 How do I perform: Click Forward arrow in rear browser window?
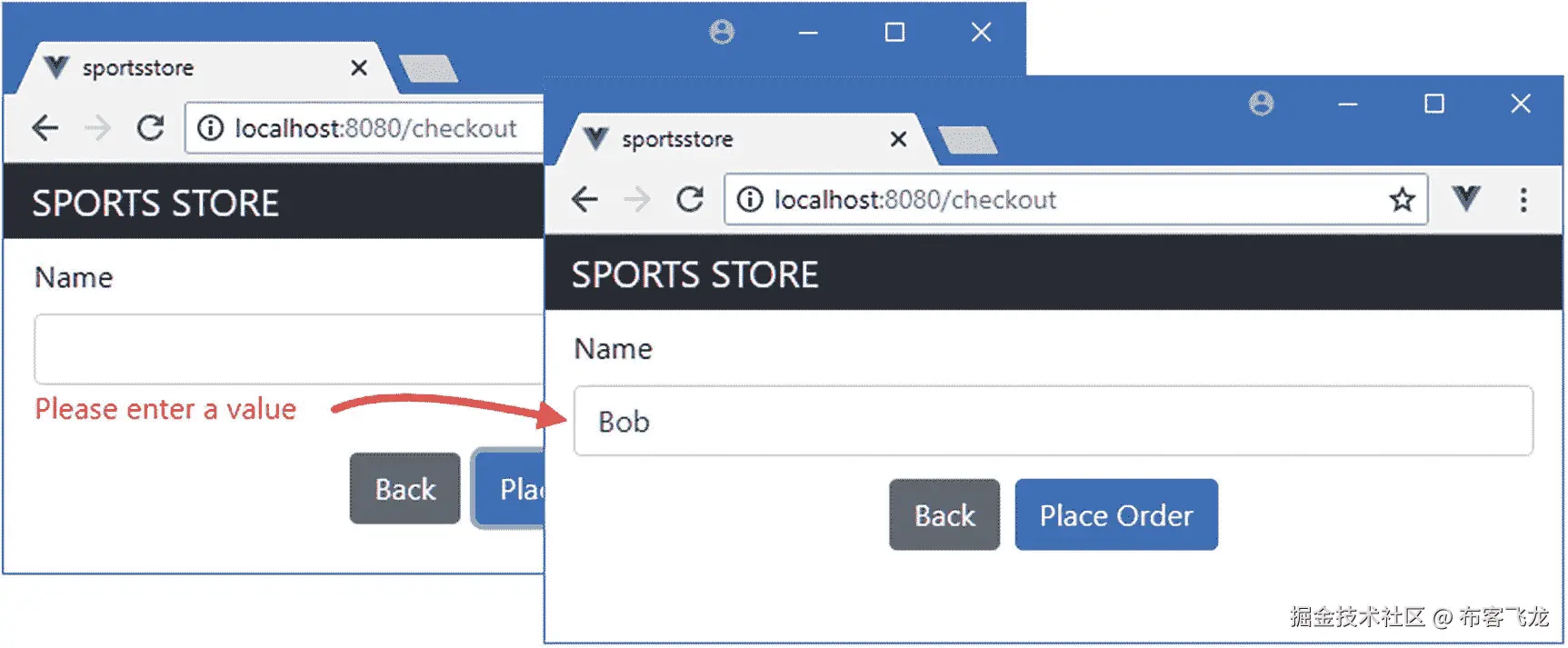[x=97, y=128]
